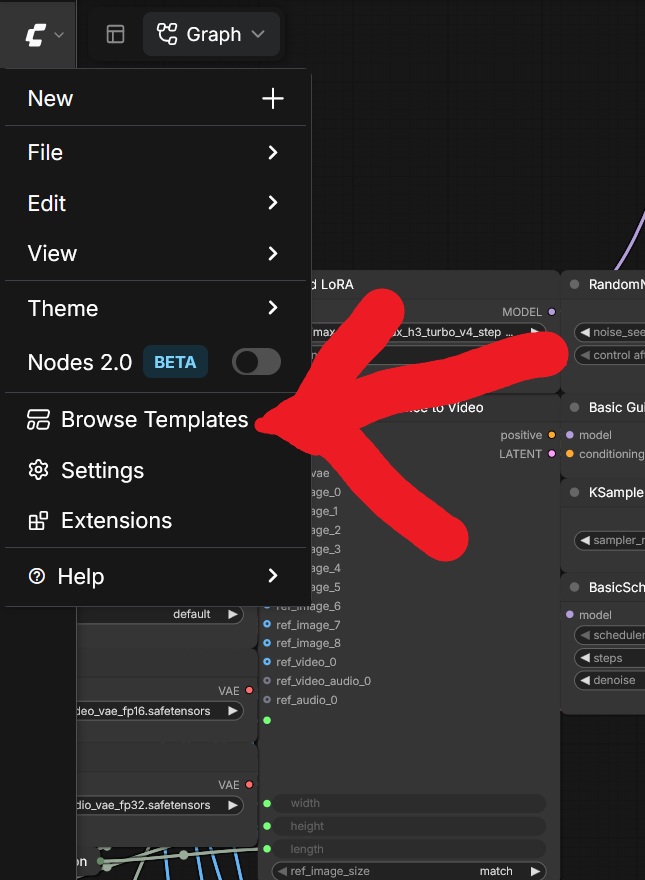Click the LATENT output connector dot
645x880 pixels.
pyautogui.click(x=552, y=453)
